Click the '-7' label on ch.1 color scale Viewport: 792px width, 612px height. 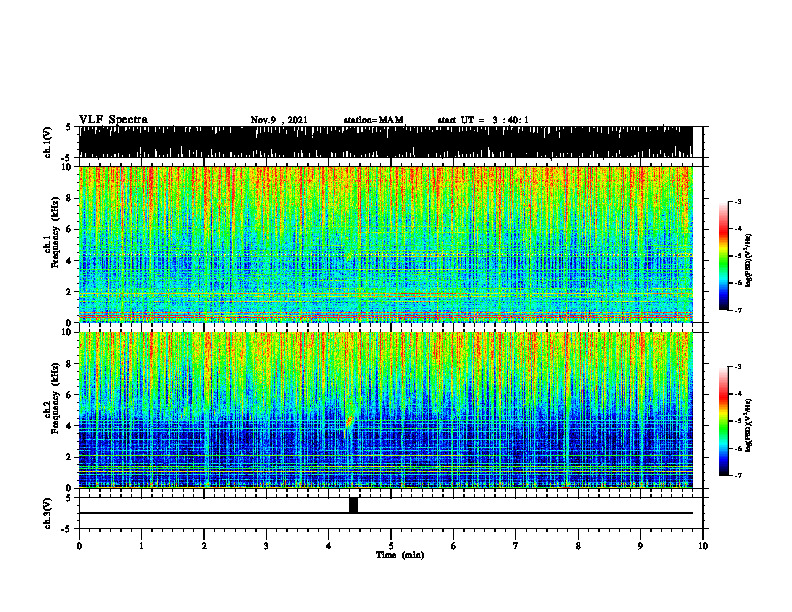point(738,310)
